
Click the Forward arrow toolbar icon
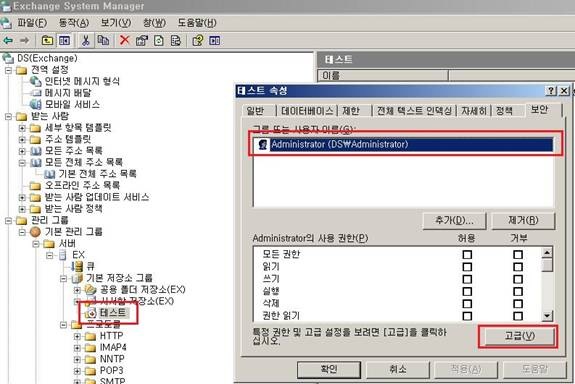click(x=24, y=40)
